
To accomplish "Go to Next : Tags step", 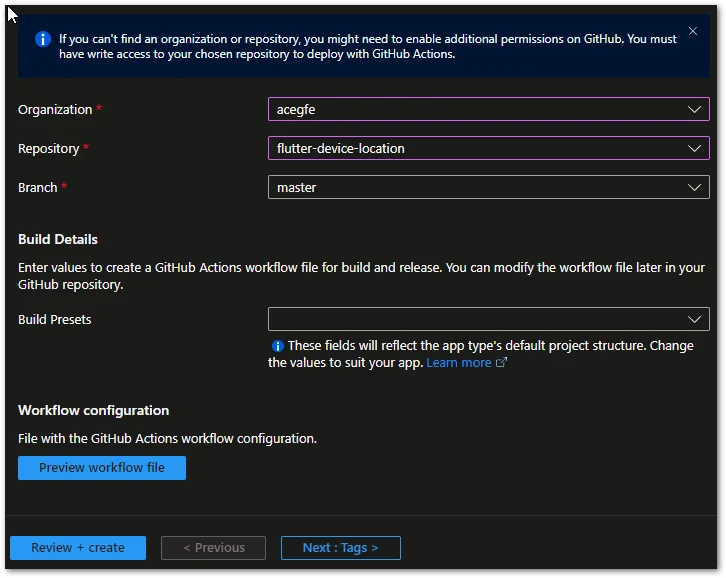I will (340, 548).
